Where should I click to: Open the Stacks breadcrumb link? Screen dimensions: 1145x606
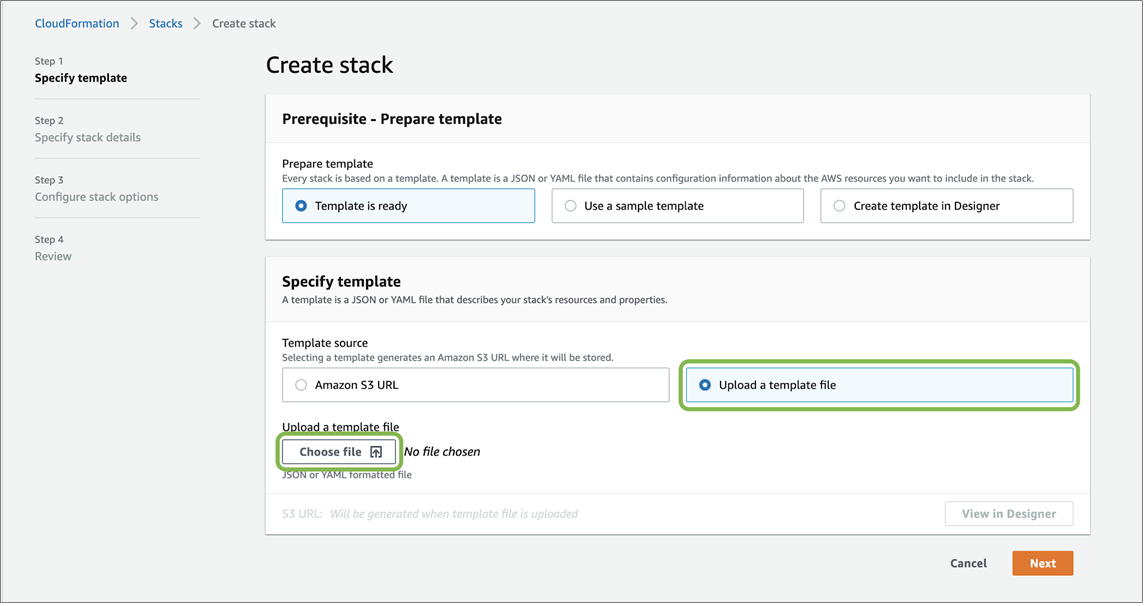coord(165,23)
